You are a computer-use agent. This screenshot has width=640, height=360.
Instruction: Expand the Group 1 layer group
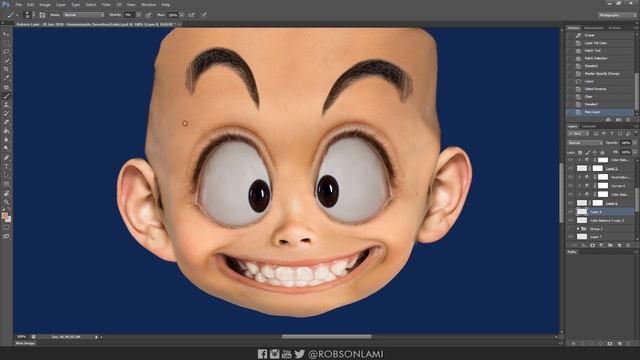tap(578, 229)
